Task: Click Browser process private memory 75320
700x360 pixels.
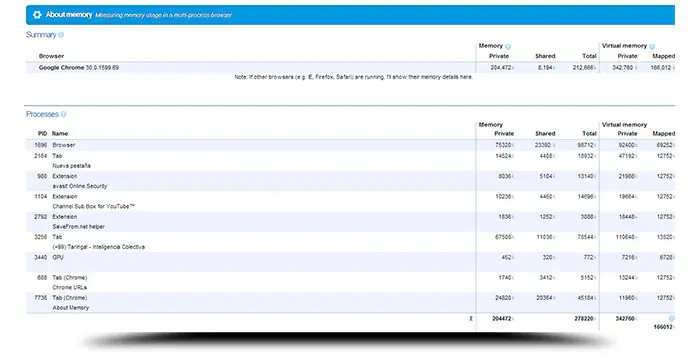Action: coord(503,145)
